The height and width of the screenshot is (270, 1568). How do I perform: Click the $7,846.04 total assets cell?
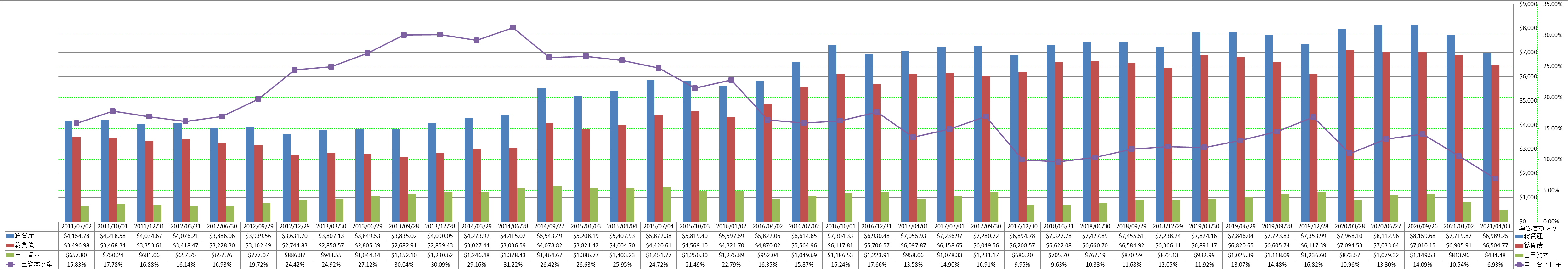coord(1241,236)
